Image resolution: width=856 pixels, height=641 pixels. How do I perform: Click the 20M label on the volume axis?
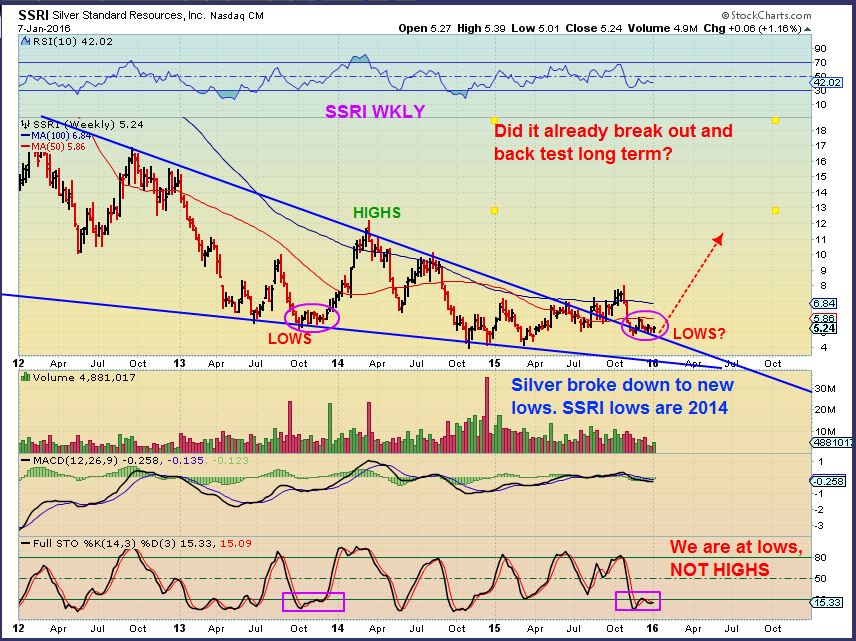click(825, 409)
